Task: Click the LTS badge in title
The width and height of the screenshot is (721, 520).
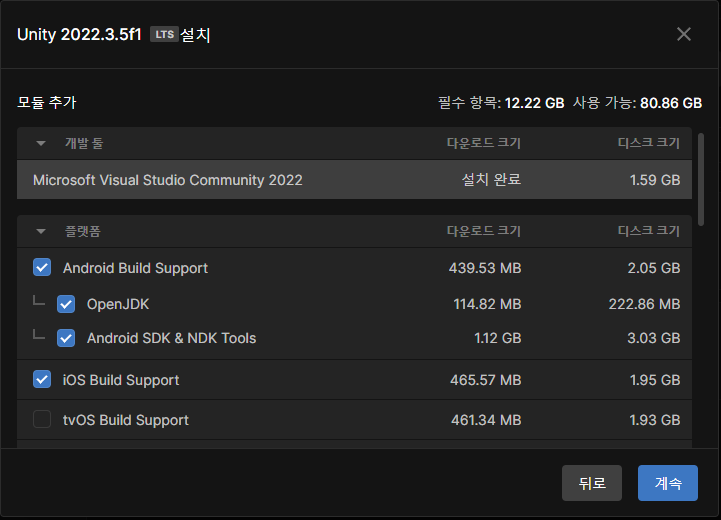Action: tap(164, 34)
